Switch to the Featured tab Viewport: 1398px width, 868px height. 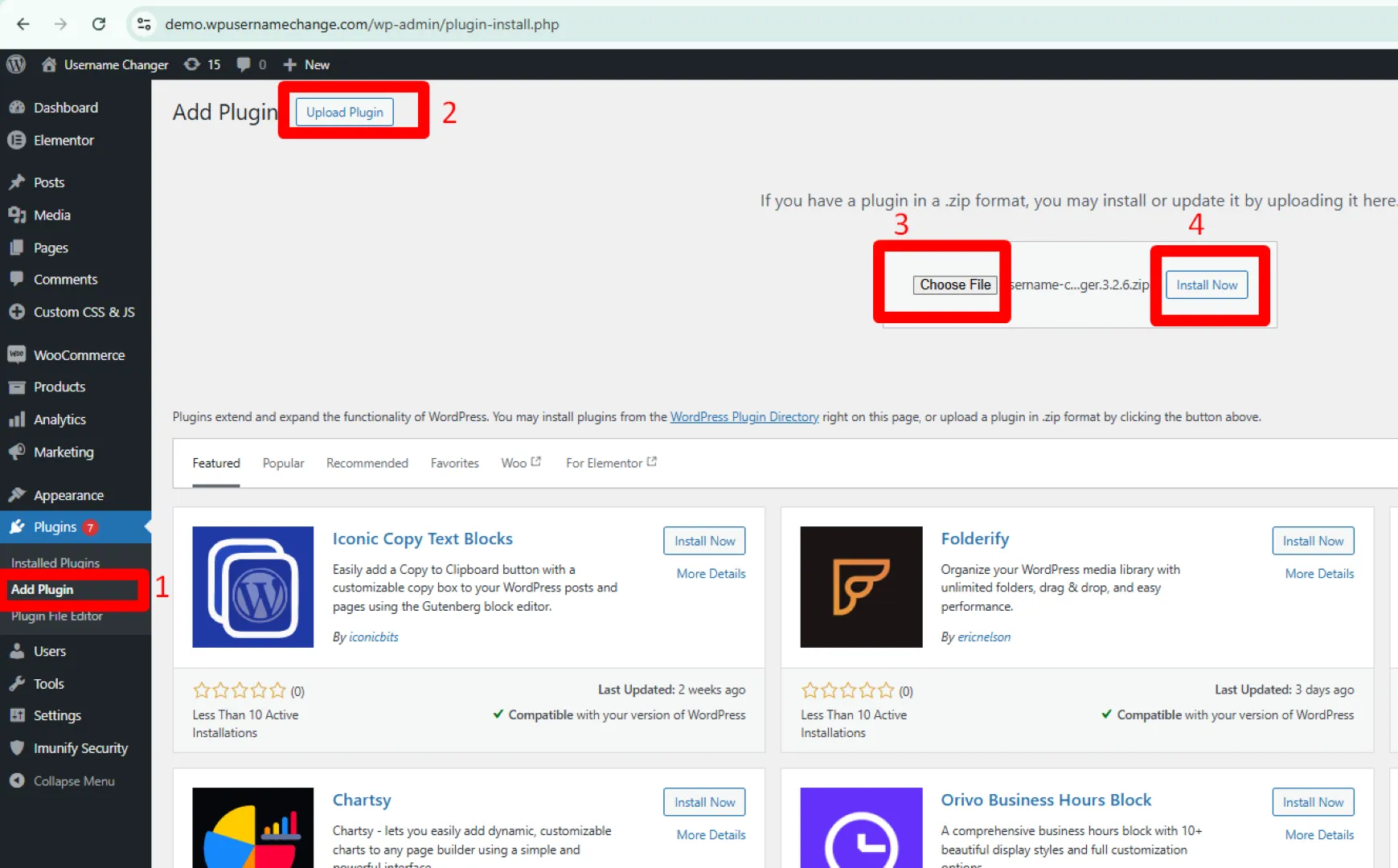(x=216, y=463)
